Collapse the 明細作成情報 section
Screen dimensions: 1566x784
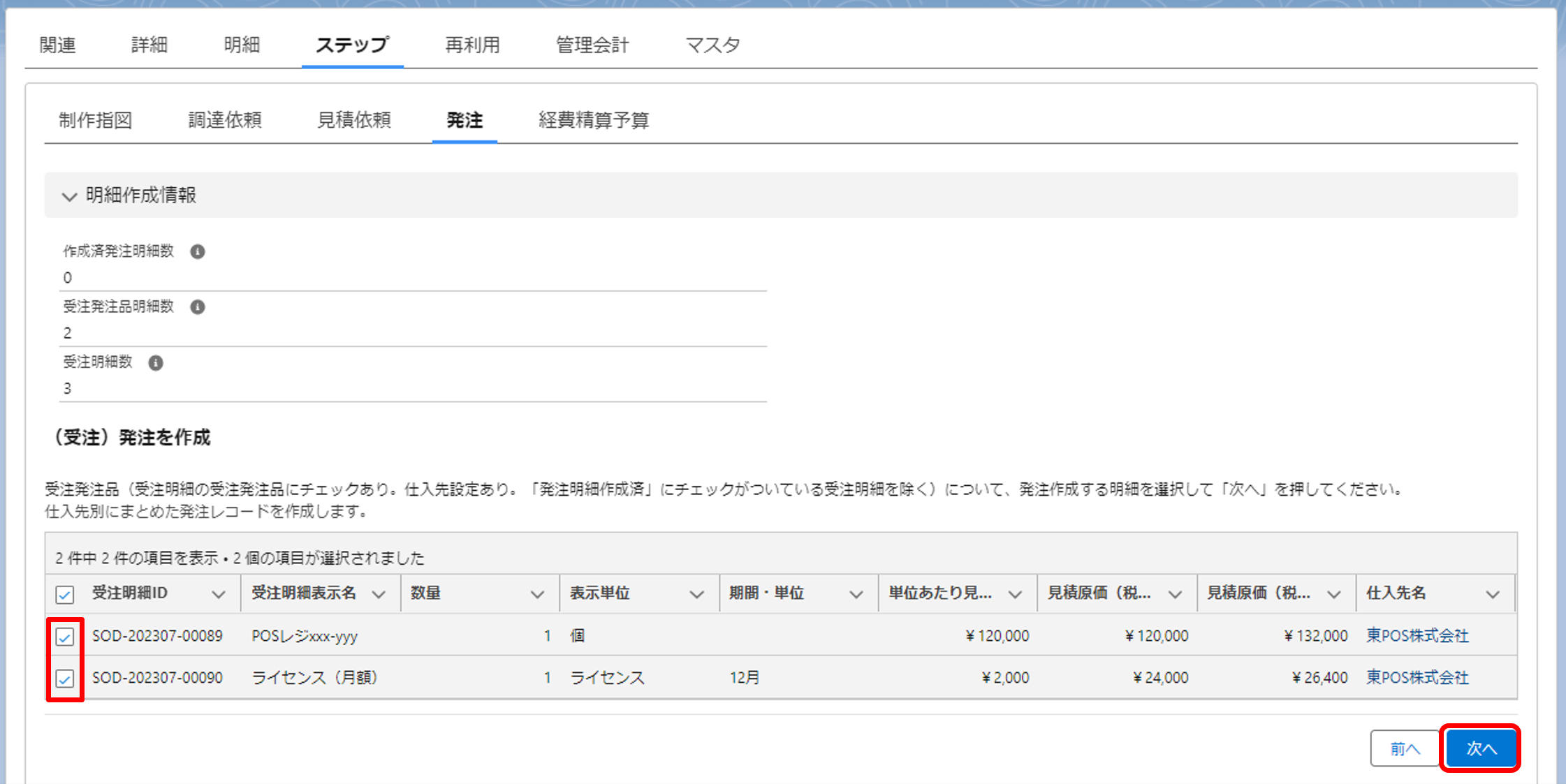(68, 196)
